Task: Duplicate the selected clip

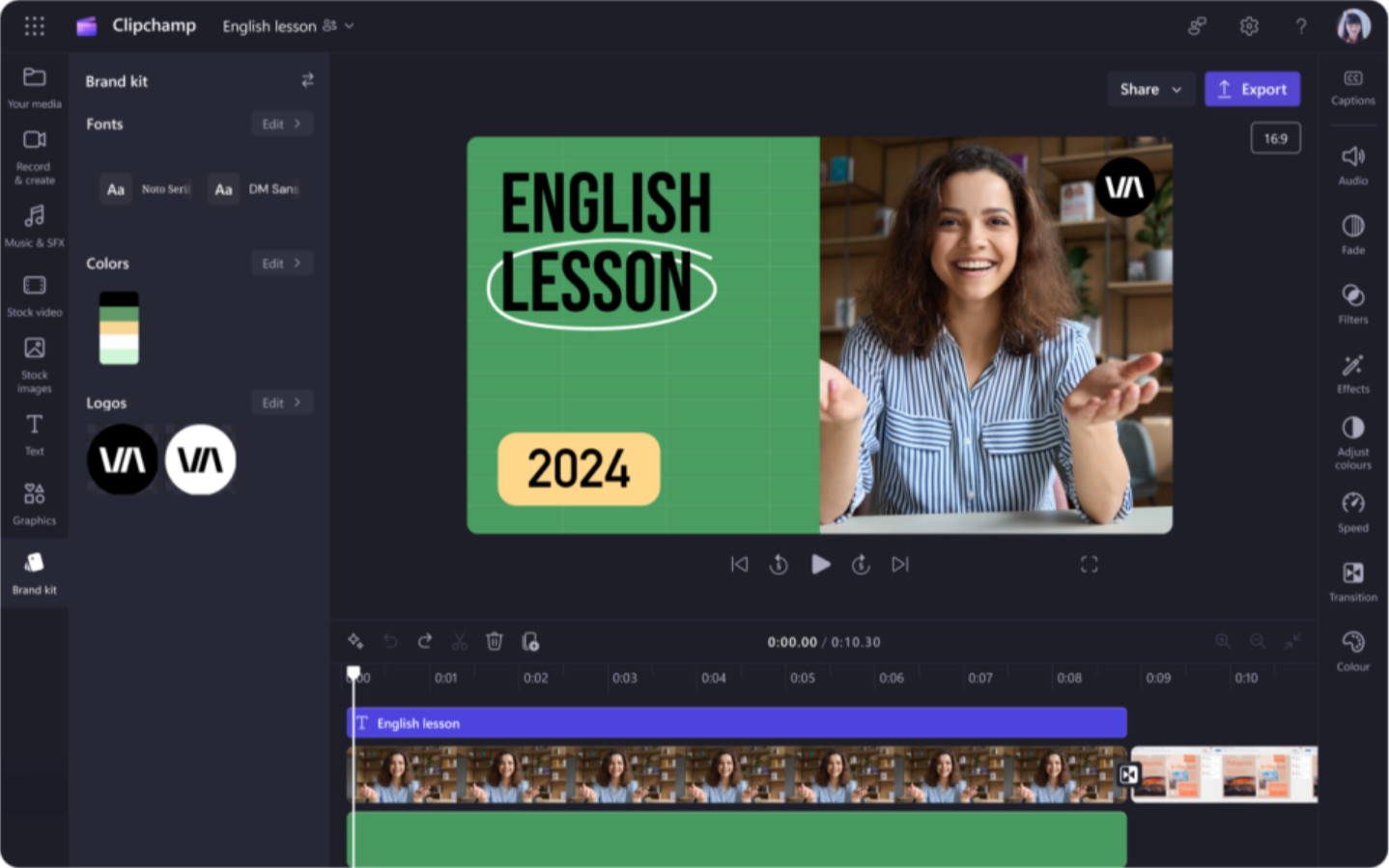Action: (530, 641)
